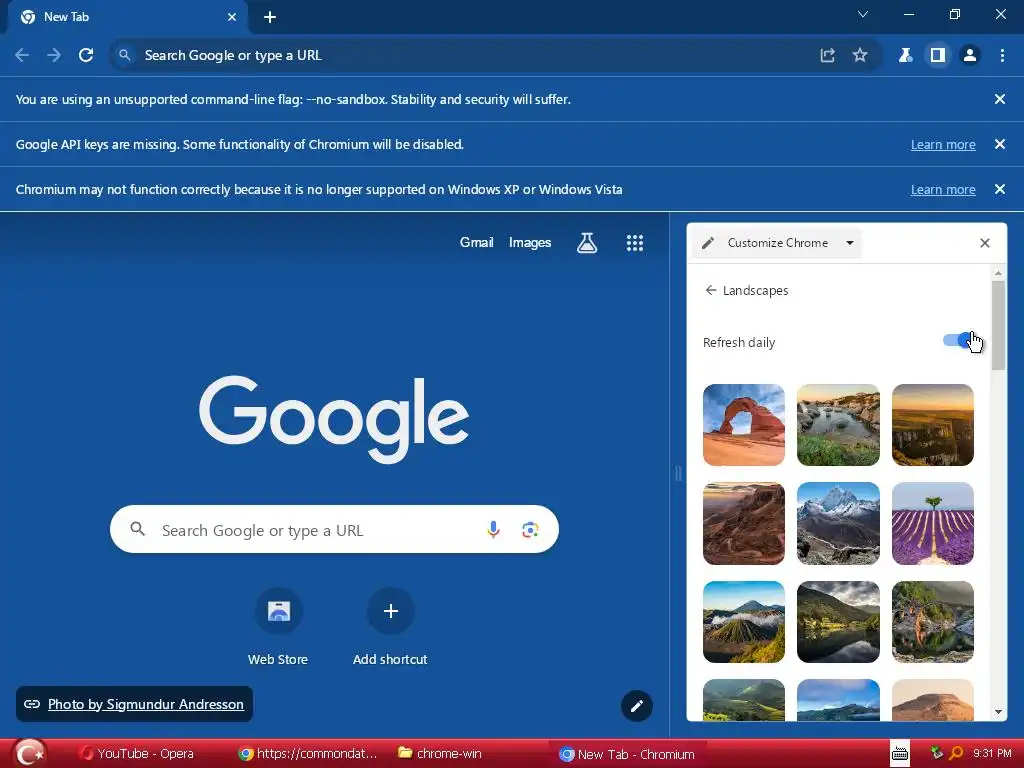
Task: Switch to YouTube - Opera taskbar window
Action: coord(137,754)
